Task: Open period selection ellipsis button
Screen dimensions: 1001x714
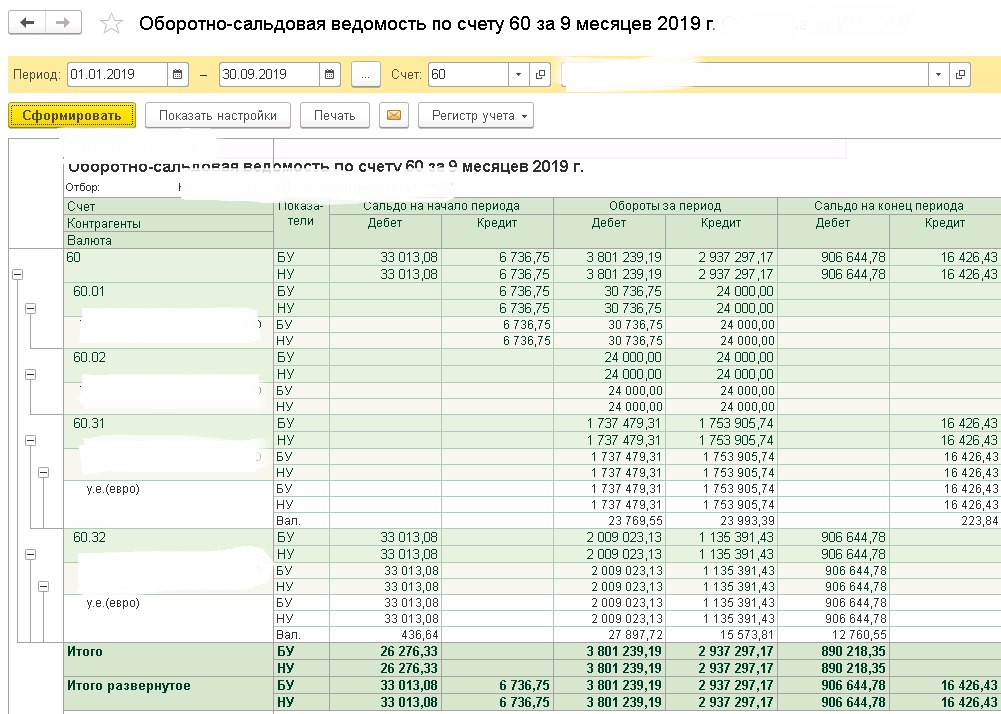Action: (x=366, y=75)
